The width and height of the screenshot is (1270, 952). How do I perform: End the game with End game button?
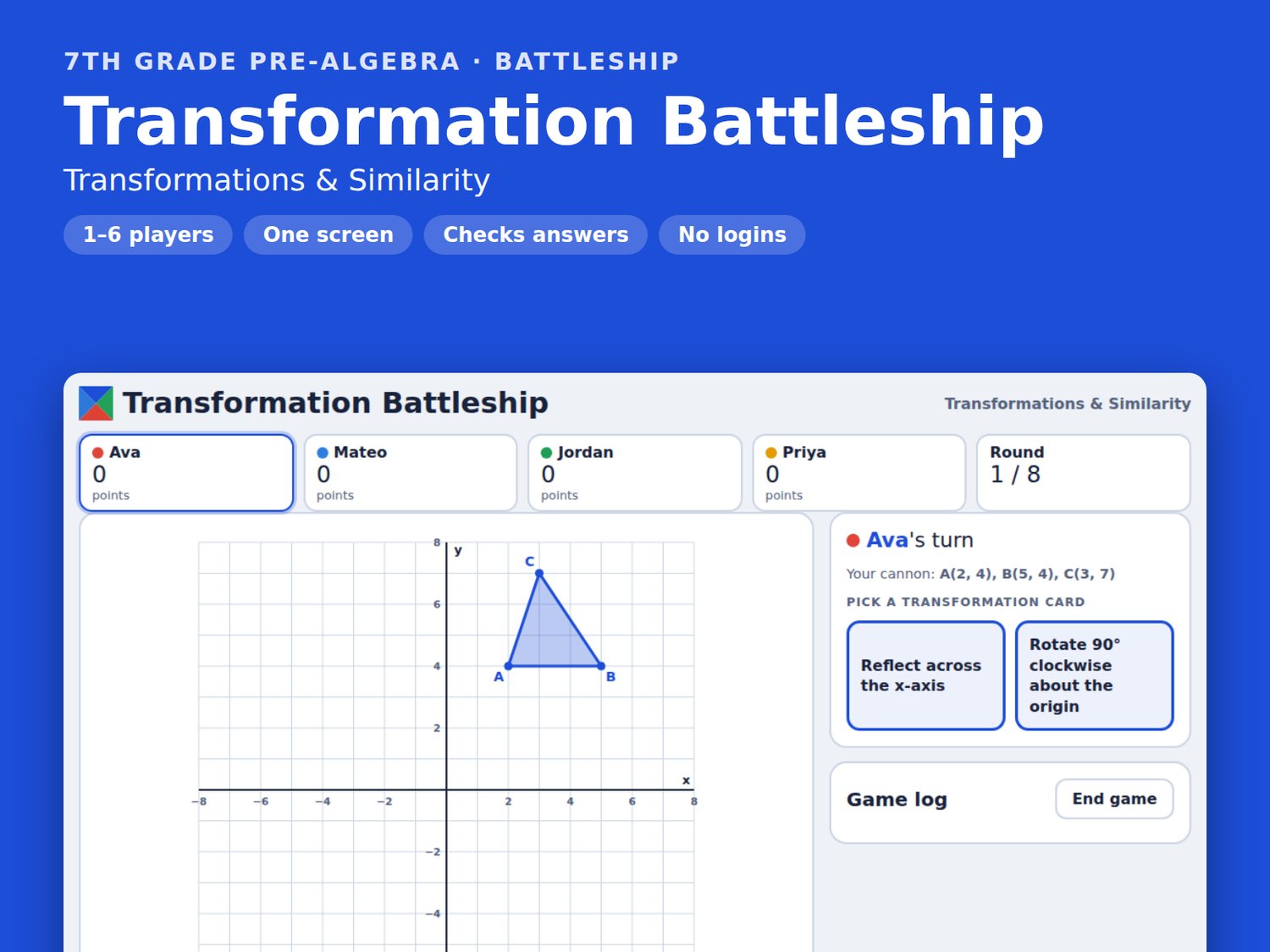point(1114,799)
